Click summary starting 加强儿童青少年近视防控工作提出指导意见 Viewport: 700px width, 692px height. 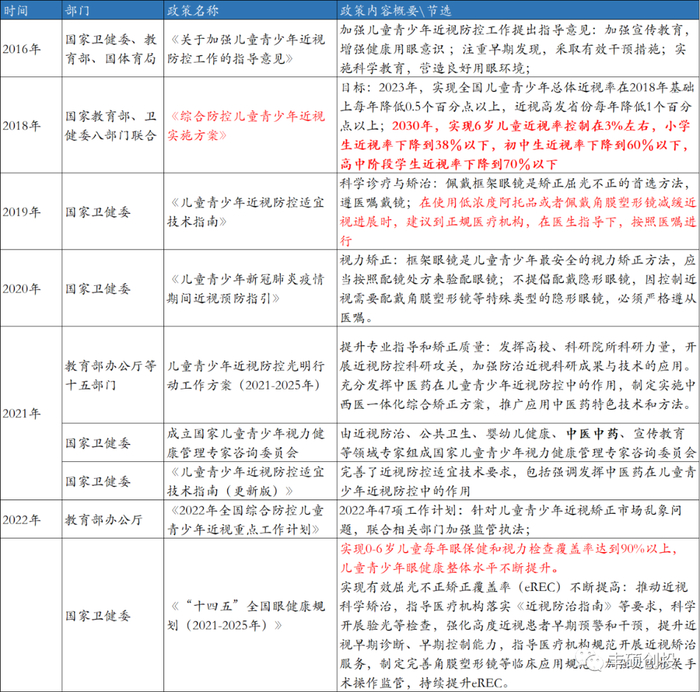pyautogui.click(x=518, y=49)
